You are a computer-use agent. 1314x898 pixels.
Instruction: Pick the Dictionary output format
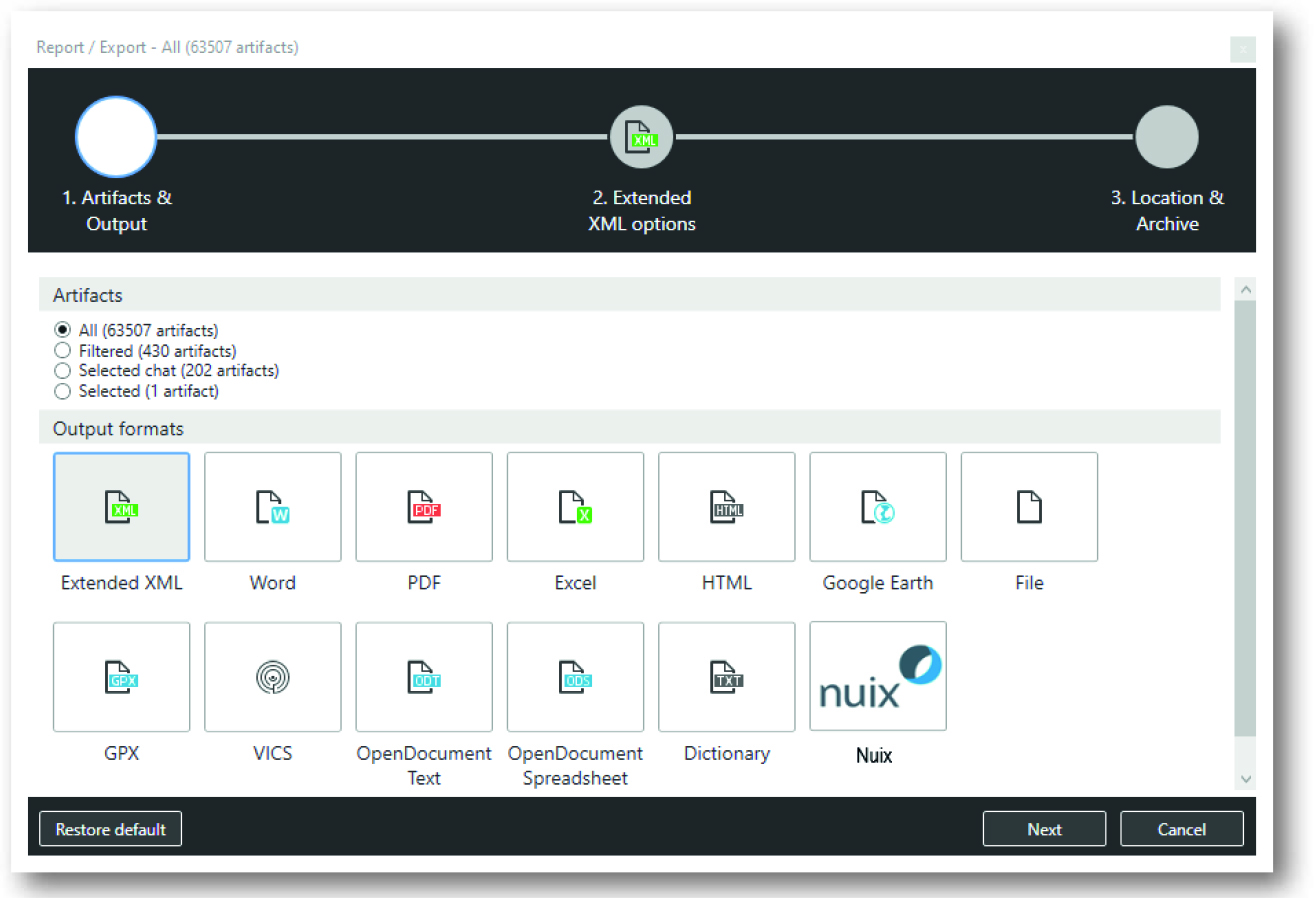coord(726,676)
